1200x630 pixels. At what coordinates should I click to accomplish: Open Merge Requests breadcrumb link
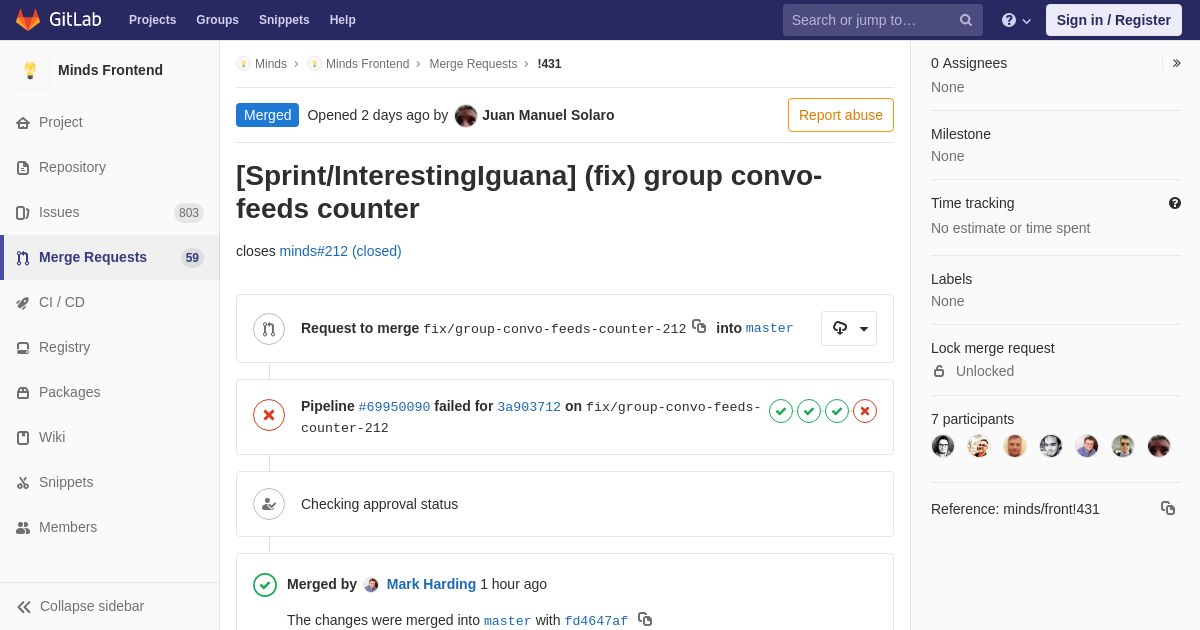(x=473, y=64)
